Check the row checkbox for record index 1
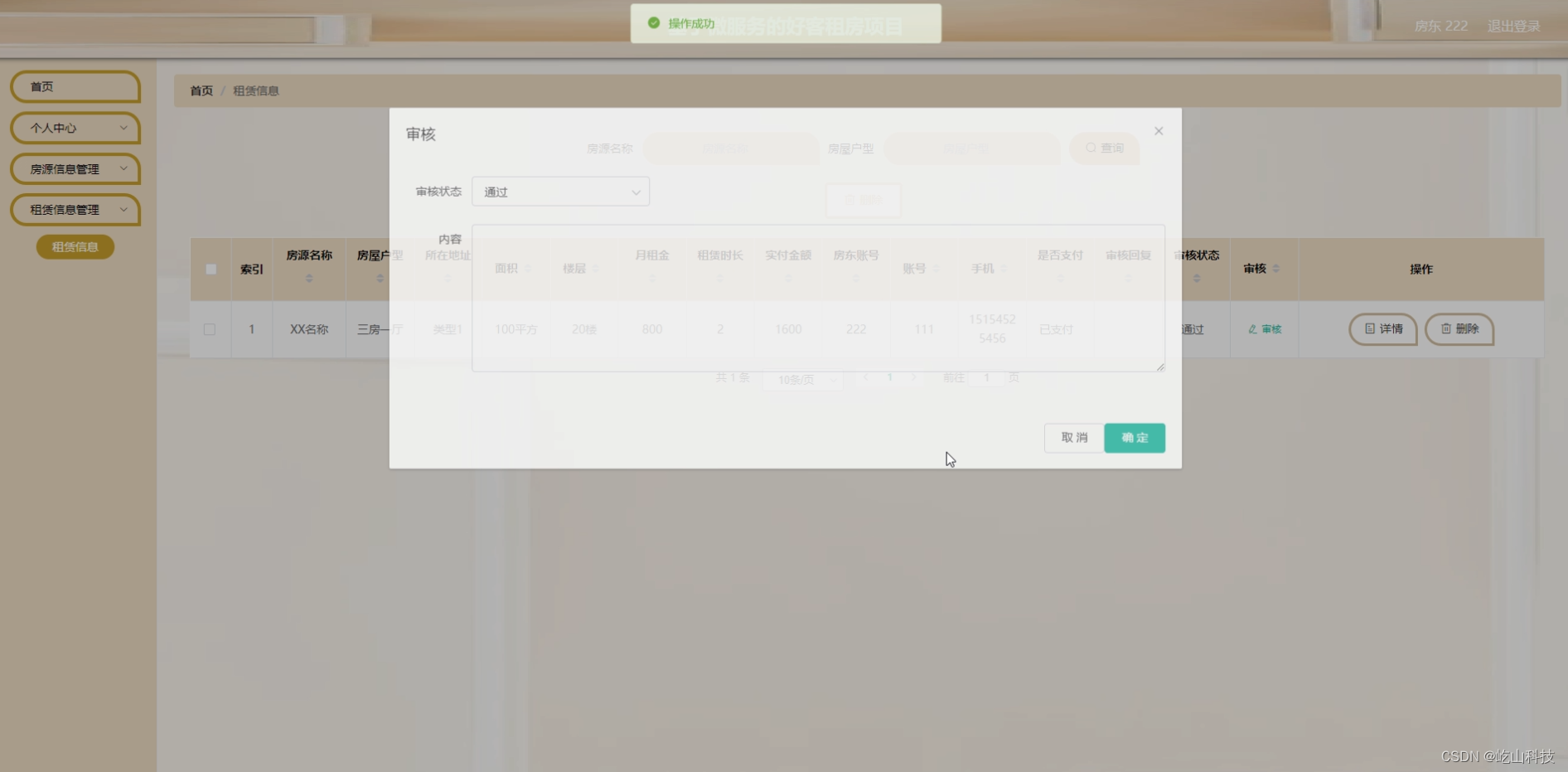The image size is (1568, 772). 210,329
